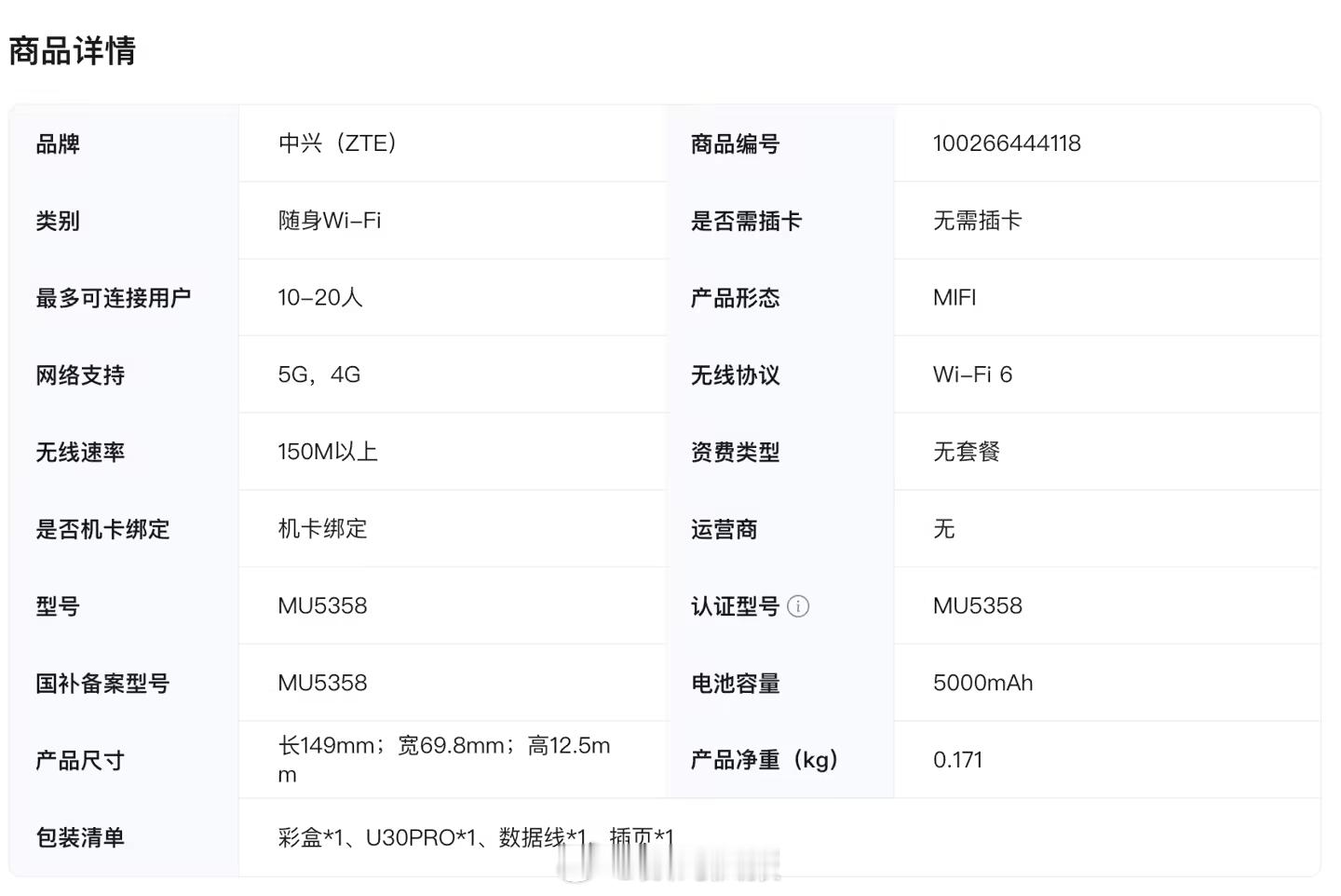The width and height of the screenshot is (1341, 896).
Task: Select the 商品详情 heading
Action: point(73,50)
